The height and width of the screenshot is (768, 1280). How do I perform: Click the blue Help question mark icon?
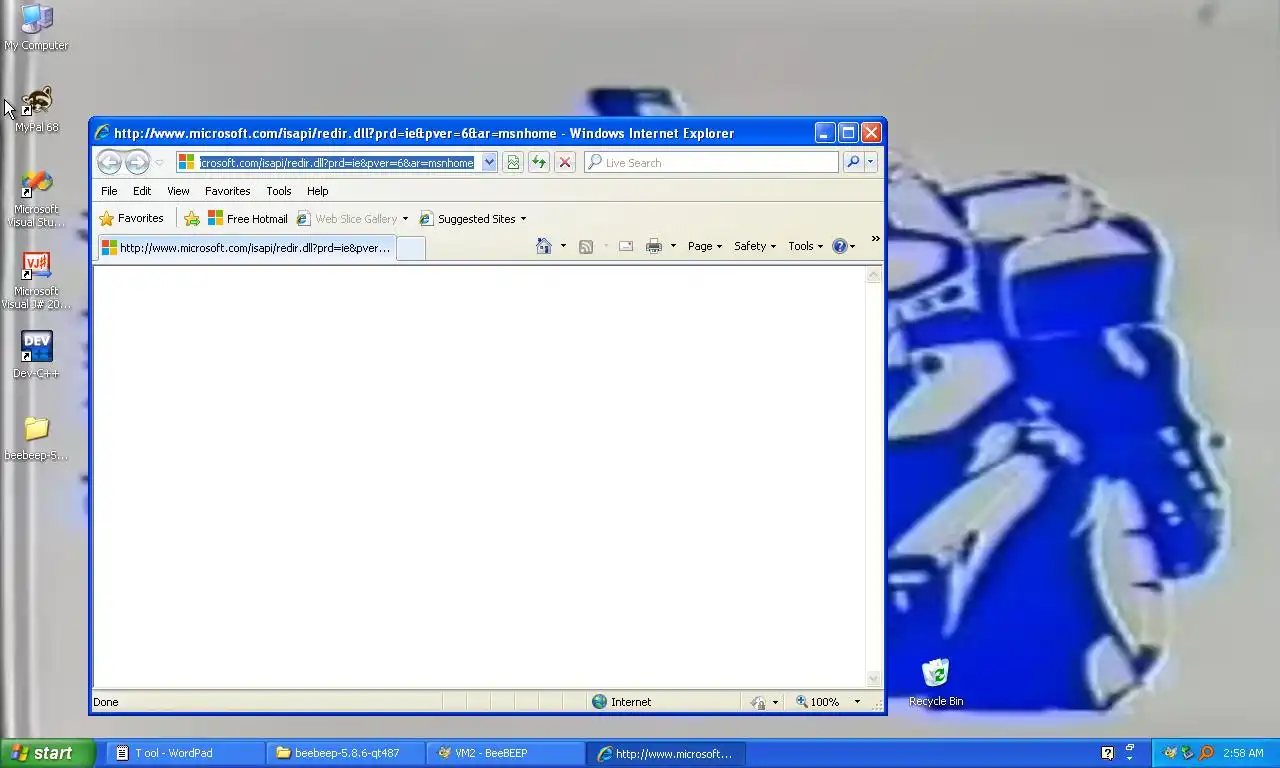click(840, 246)
